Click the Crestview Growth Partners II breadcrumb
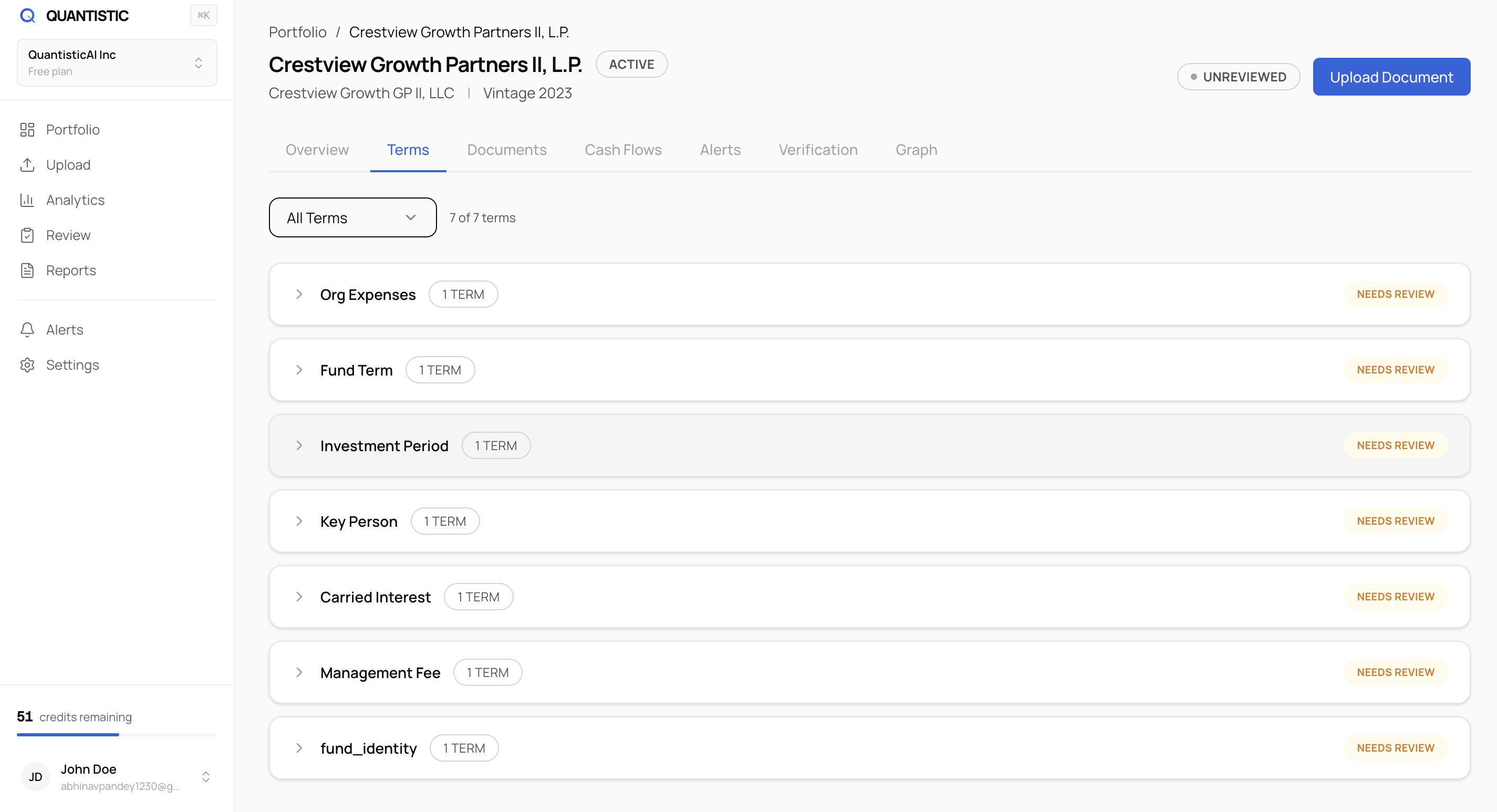1497x812 pixels. [x=459, y=32]
